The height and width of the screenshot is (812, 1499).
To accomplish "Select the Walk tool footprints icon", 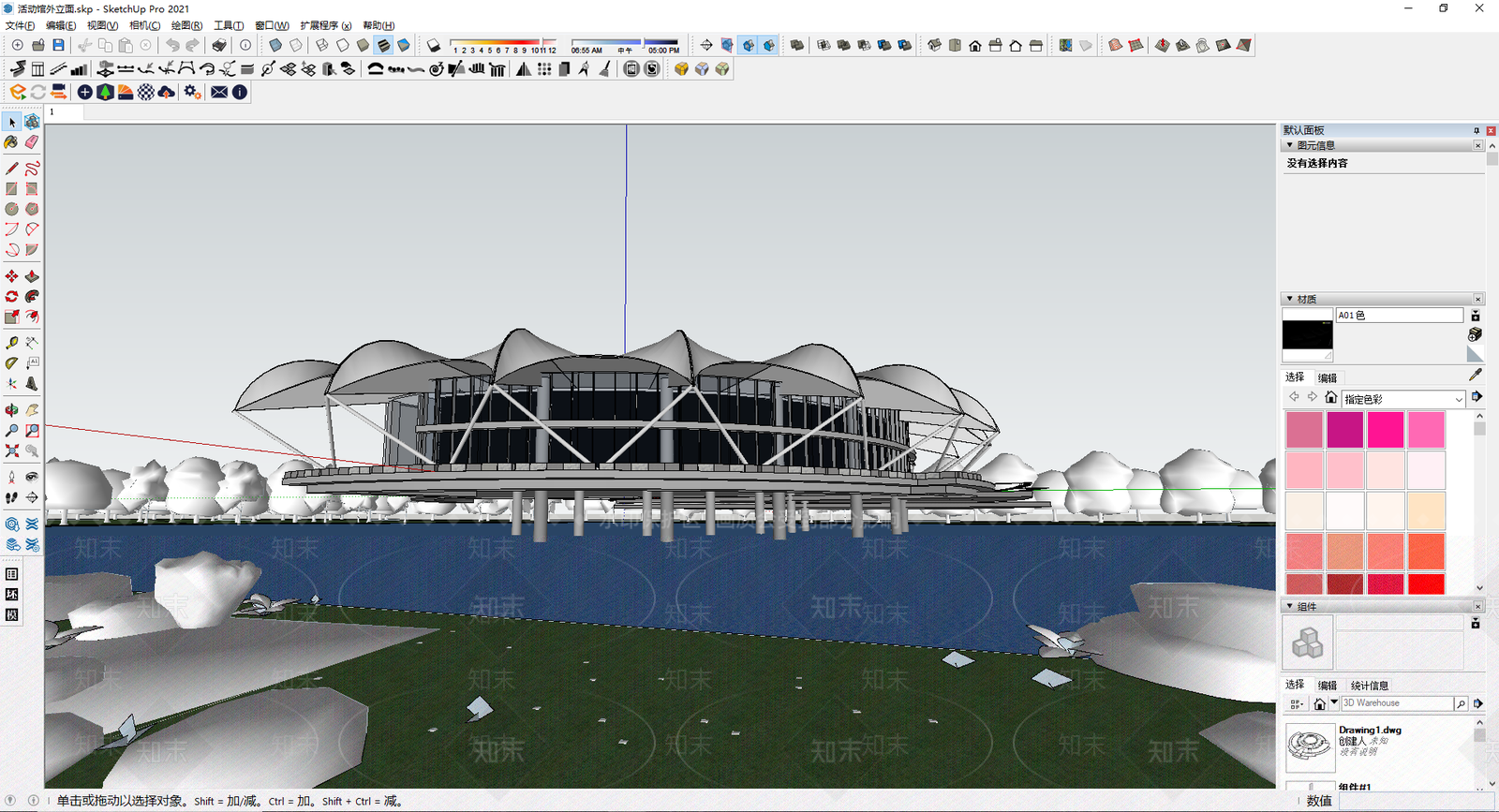I will pyautogui.click(x=11, y=497).
